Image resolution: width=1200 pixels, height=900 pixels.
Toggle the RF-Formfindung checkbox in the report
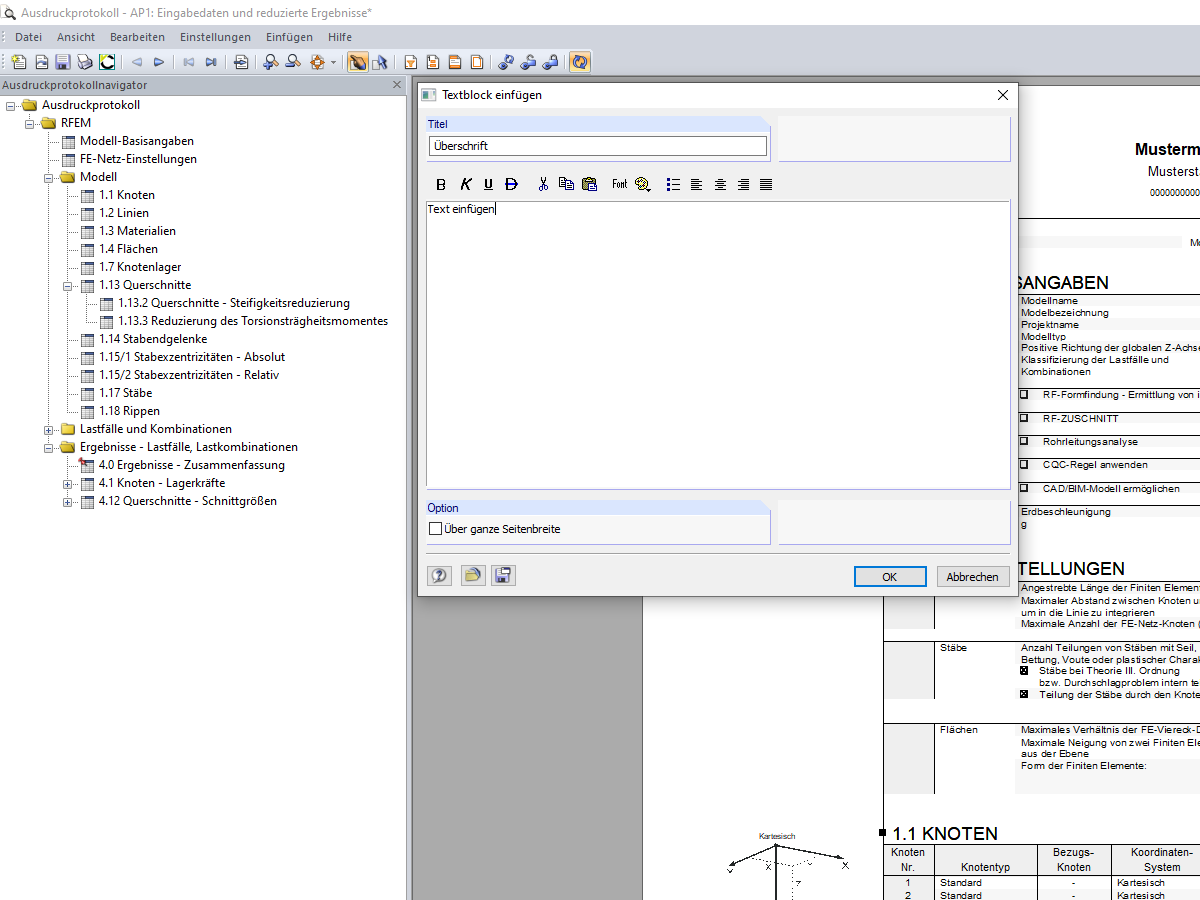click(x=1023, y=395)
